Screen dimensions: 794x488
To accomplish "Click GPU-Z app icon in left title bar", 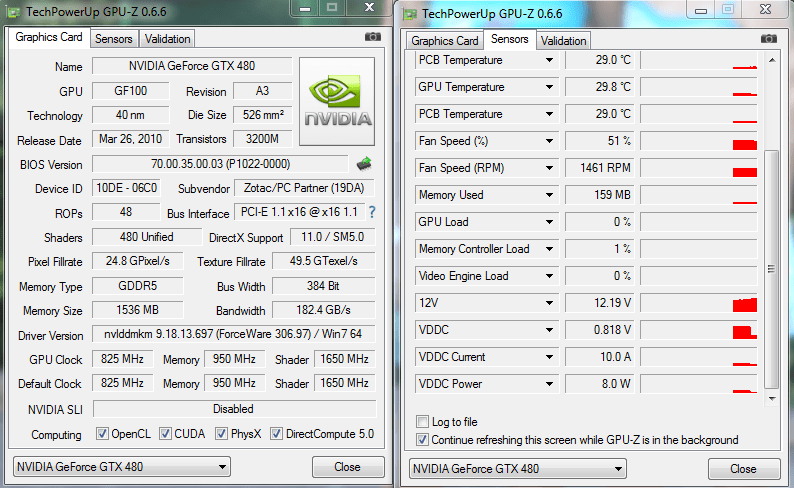I will tap(13, 12).
